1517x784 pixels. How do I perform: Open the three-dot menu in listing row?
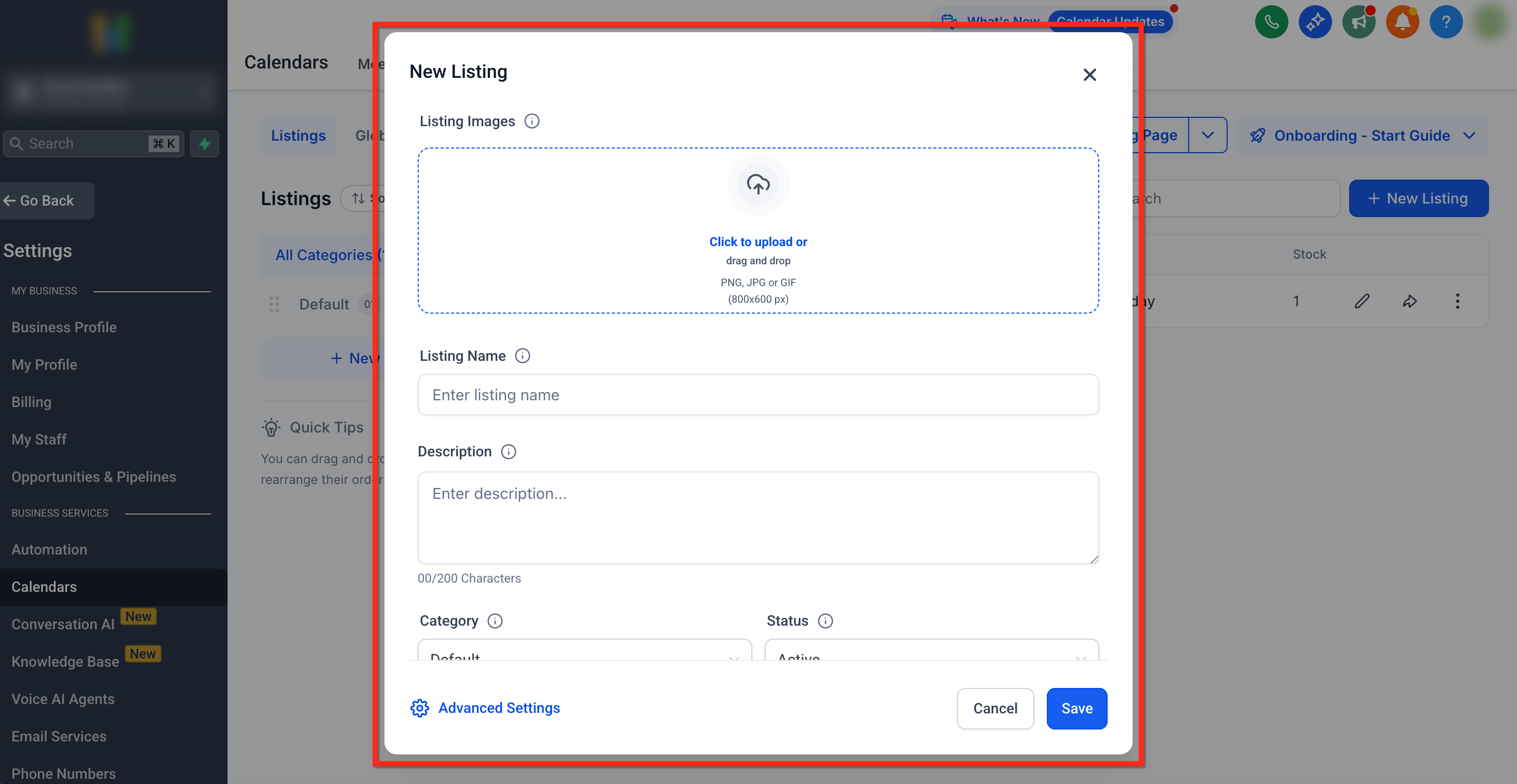click(x=1458, y=301)
